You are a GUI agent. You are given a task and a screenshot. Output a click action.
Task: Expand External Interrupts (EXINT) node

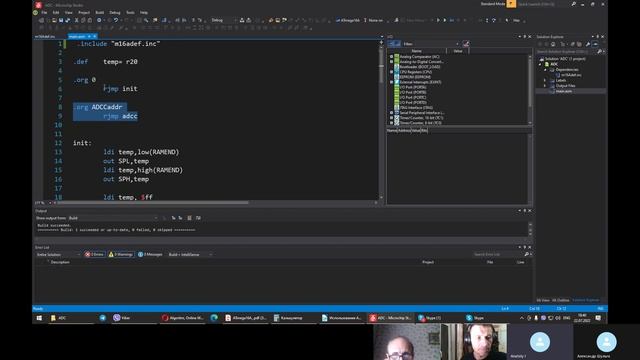click(x=391, y=82)
